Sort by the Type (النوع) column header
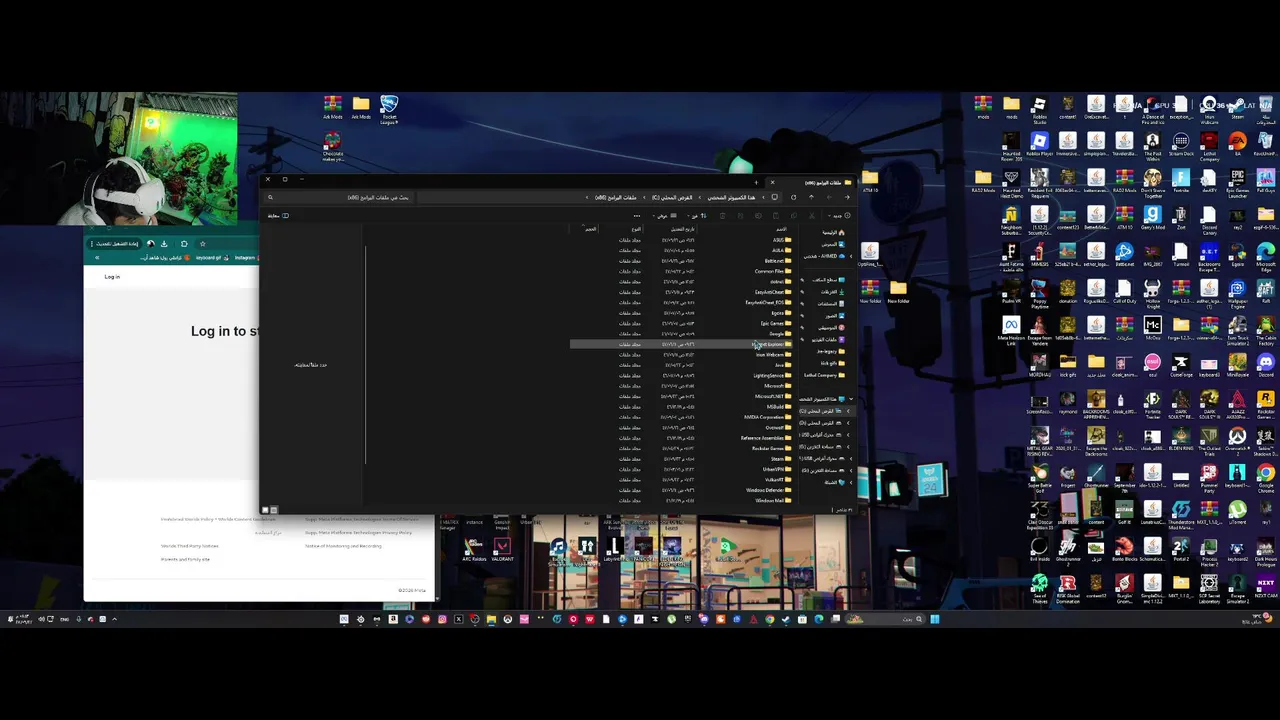Viewport: 1280px width, 720px height. click(636, 229)
